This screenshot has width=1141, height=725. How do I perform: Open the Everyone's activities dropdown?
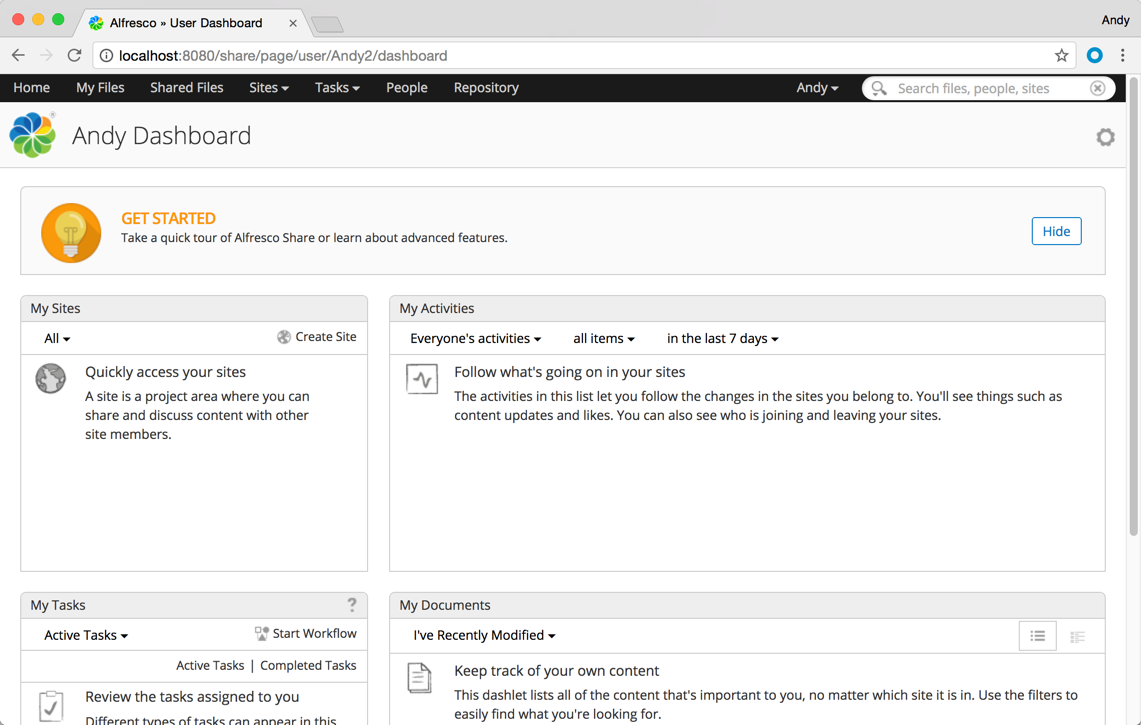pos(475,338)
